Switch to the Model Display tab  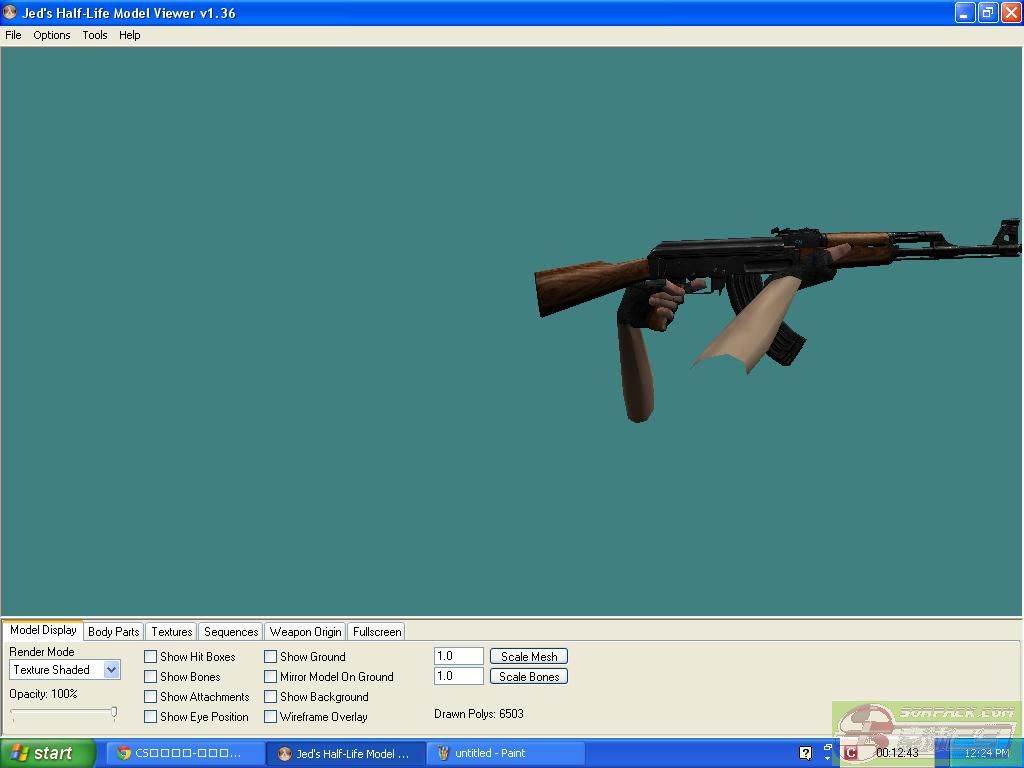[43, 630]
